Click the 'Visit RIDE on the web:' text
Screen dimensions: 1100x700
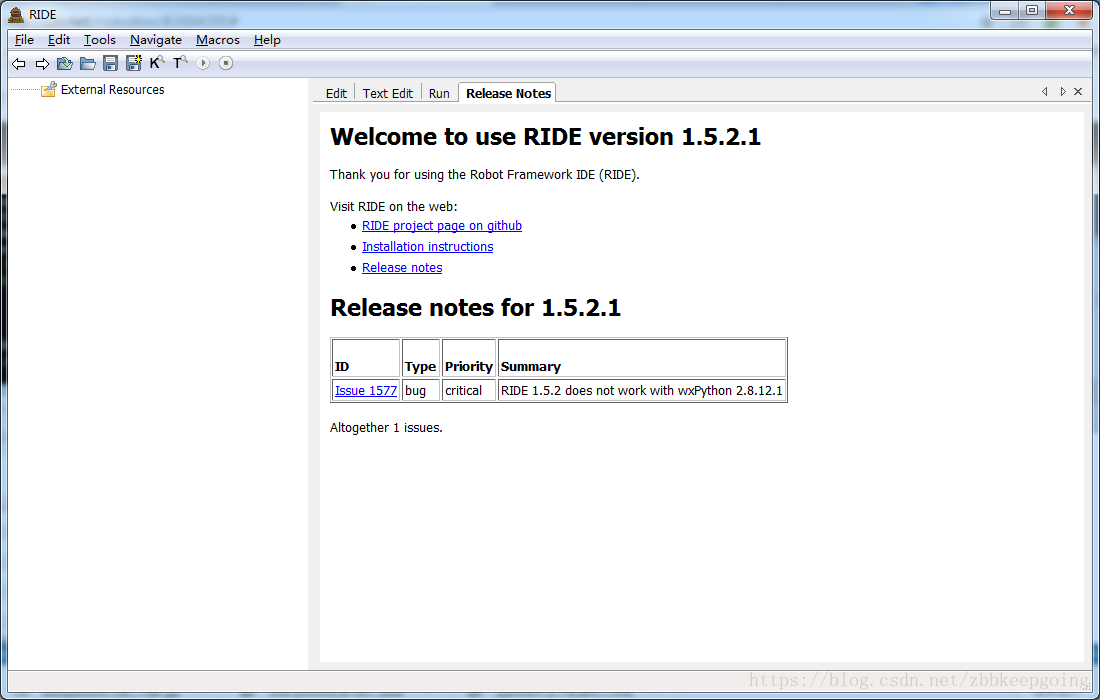(x=394, y=207)
